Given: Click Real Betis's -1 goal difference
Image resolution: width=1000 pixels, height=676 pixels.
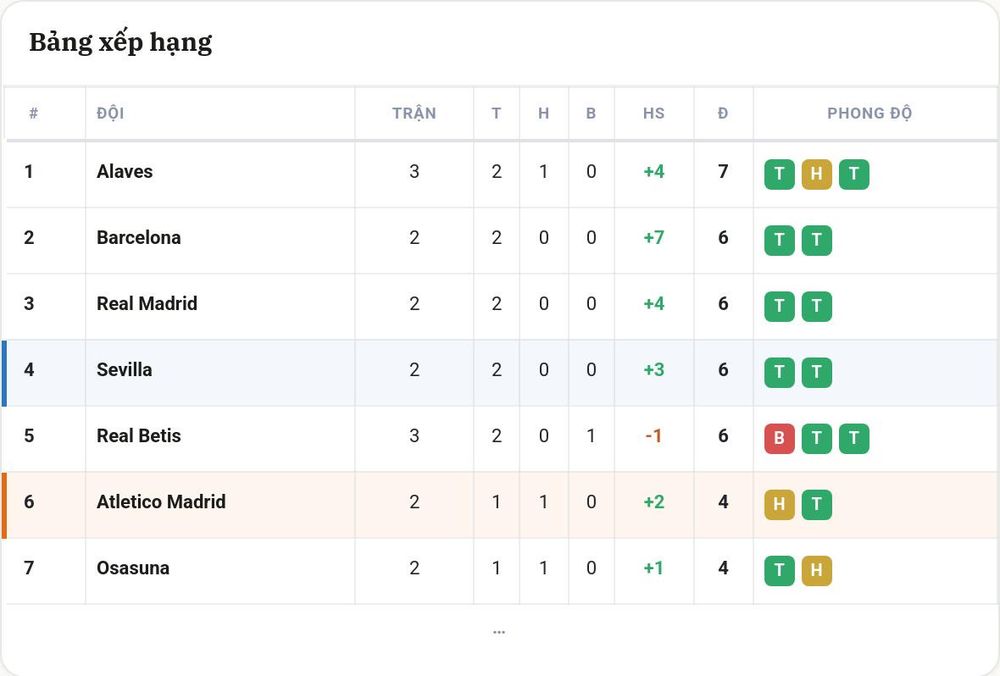Looking at the screenshot, I should click(x=654, y=436).
